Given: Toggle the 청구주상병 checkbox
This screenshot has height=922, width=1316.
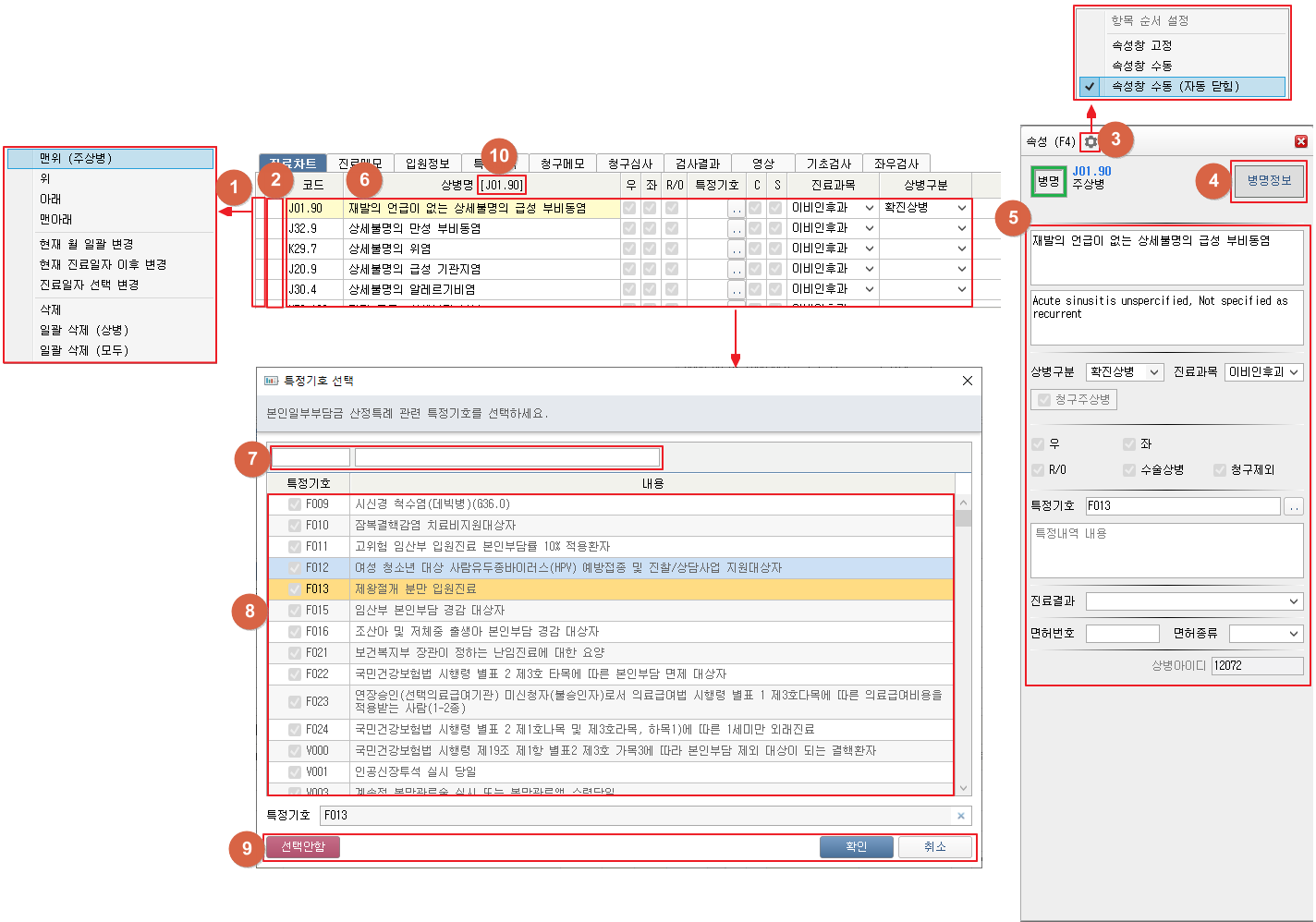Looking at the screenshot, I should (1044, 399).
